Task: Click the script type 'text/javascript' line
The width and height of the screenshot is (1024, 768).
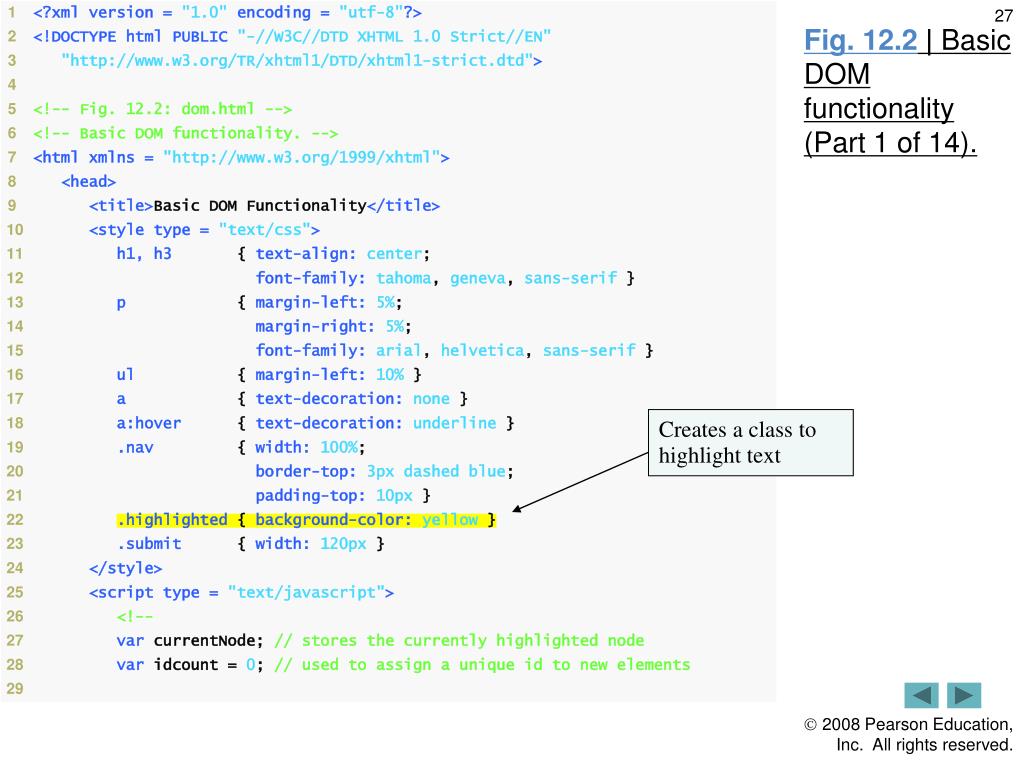Action: 242,592
